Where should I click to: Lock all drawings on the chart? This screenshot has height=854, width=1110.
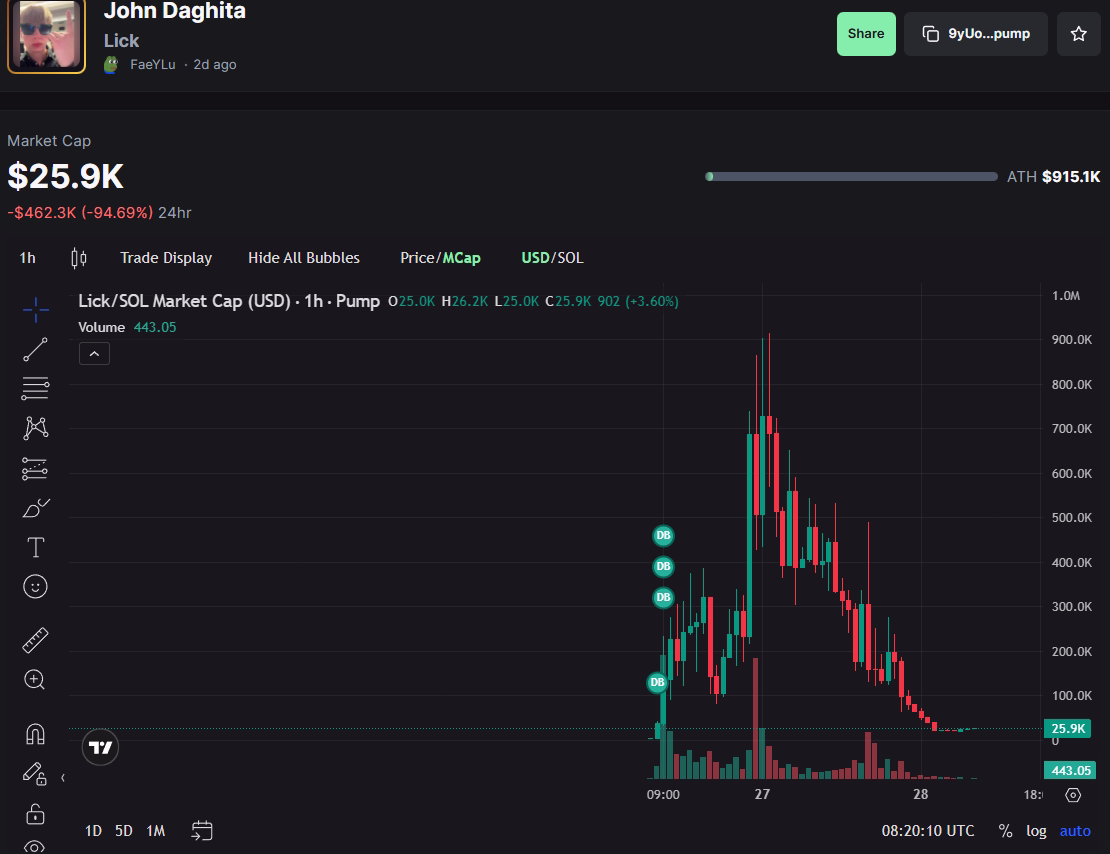pos(35,813)
